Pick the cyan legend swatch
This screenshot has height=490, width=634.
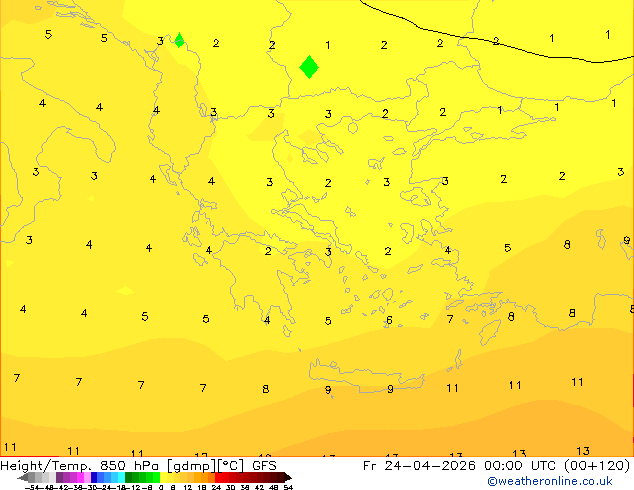[x=121, y=477]
